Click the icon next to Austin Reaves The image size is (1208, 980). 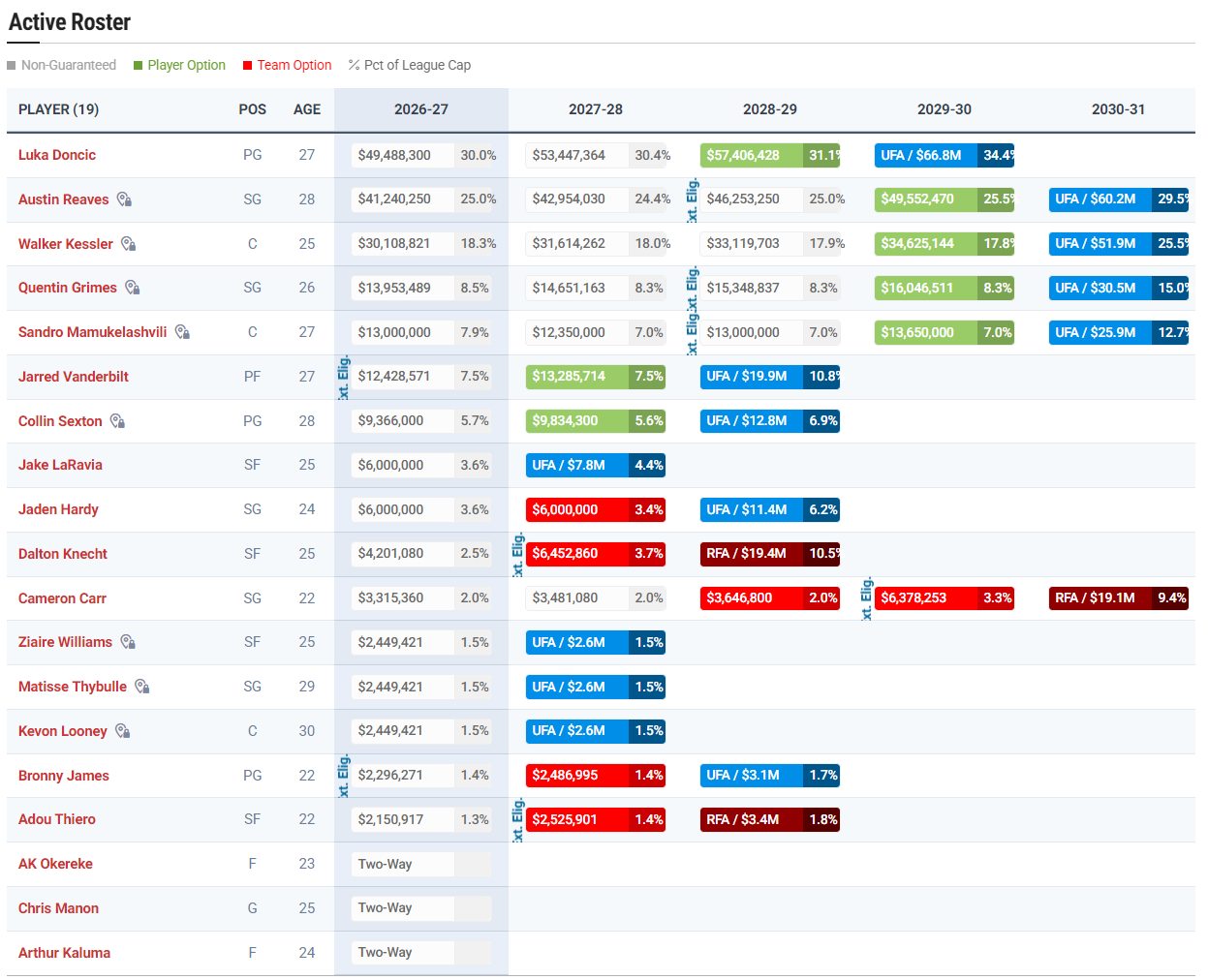click(124, 199)
